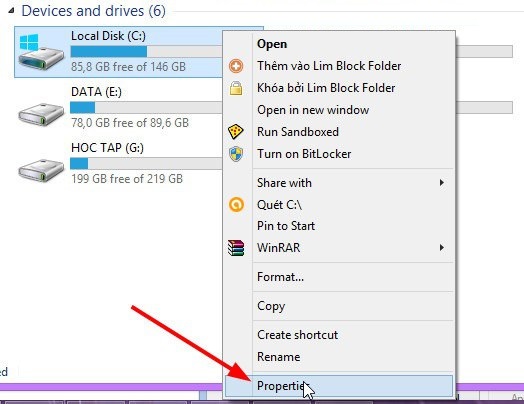This screenshot has width=524, height=404.
Task: Click the Sandboxie icon beside Run Sandboxed
Action: (236, 132)
